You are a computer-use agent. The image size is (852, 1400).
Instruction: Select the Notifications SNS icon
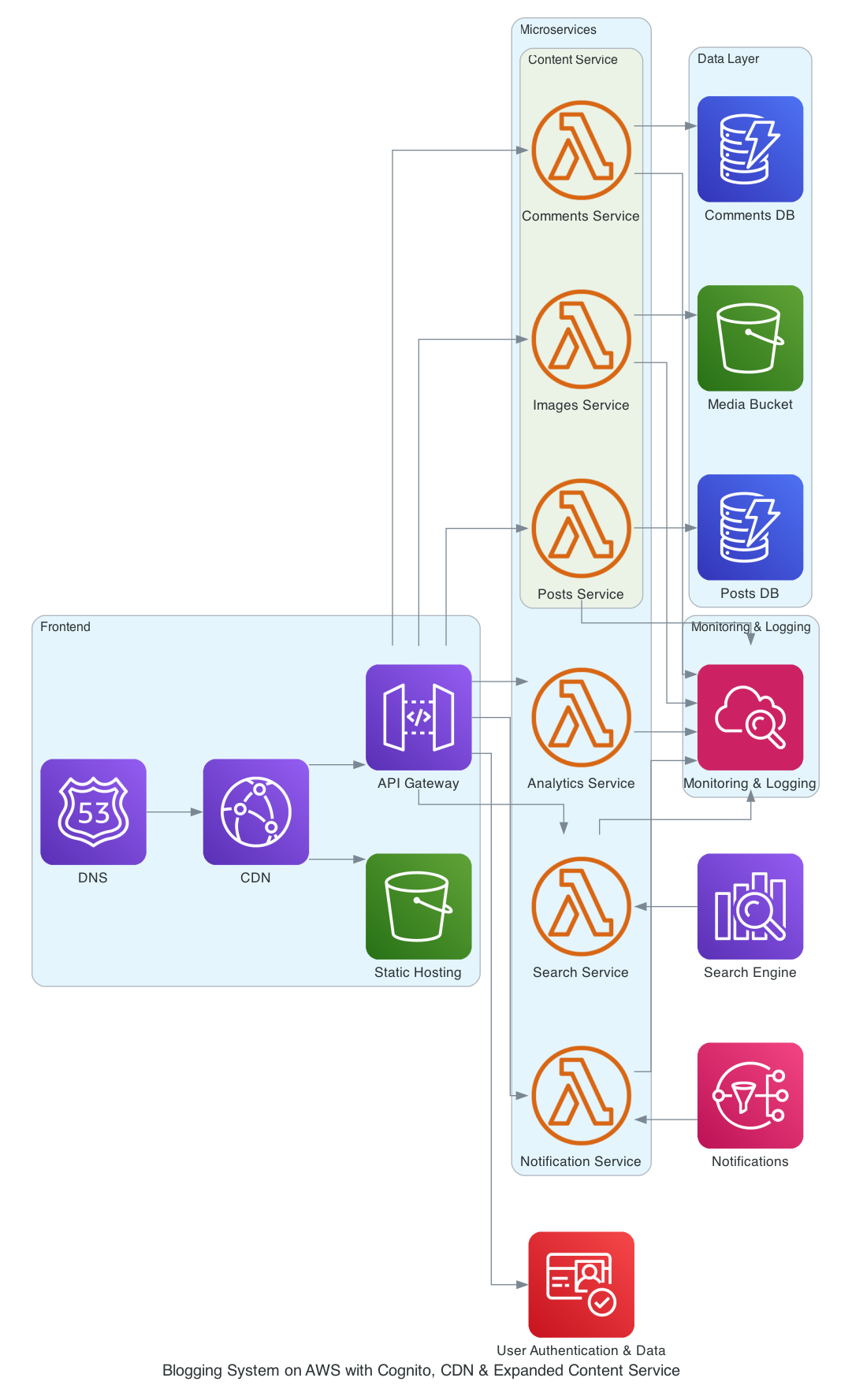[x=750, y=1095]
